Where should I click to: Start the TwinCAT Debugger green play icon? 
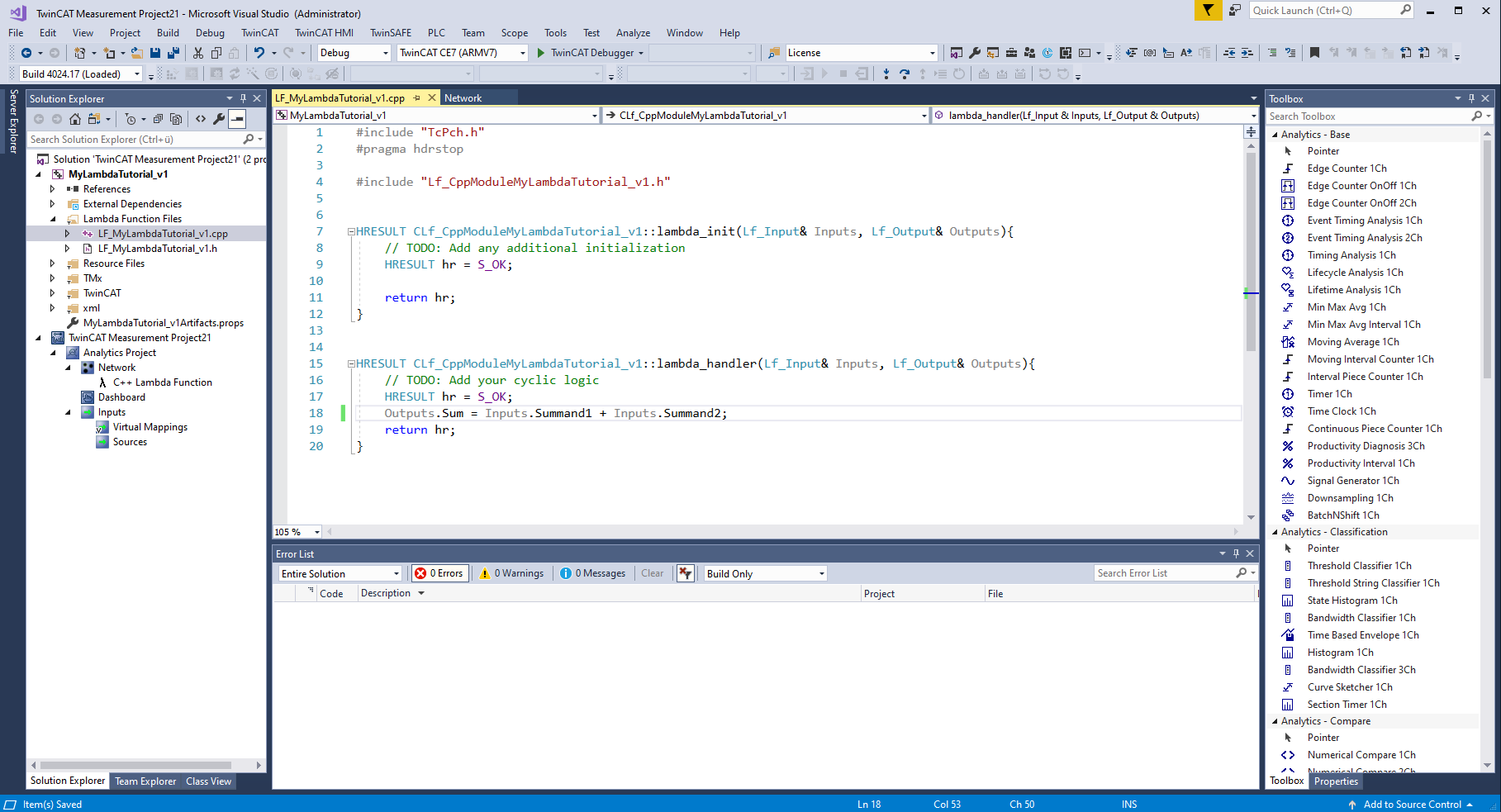[x=541, y=53]
